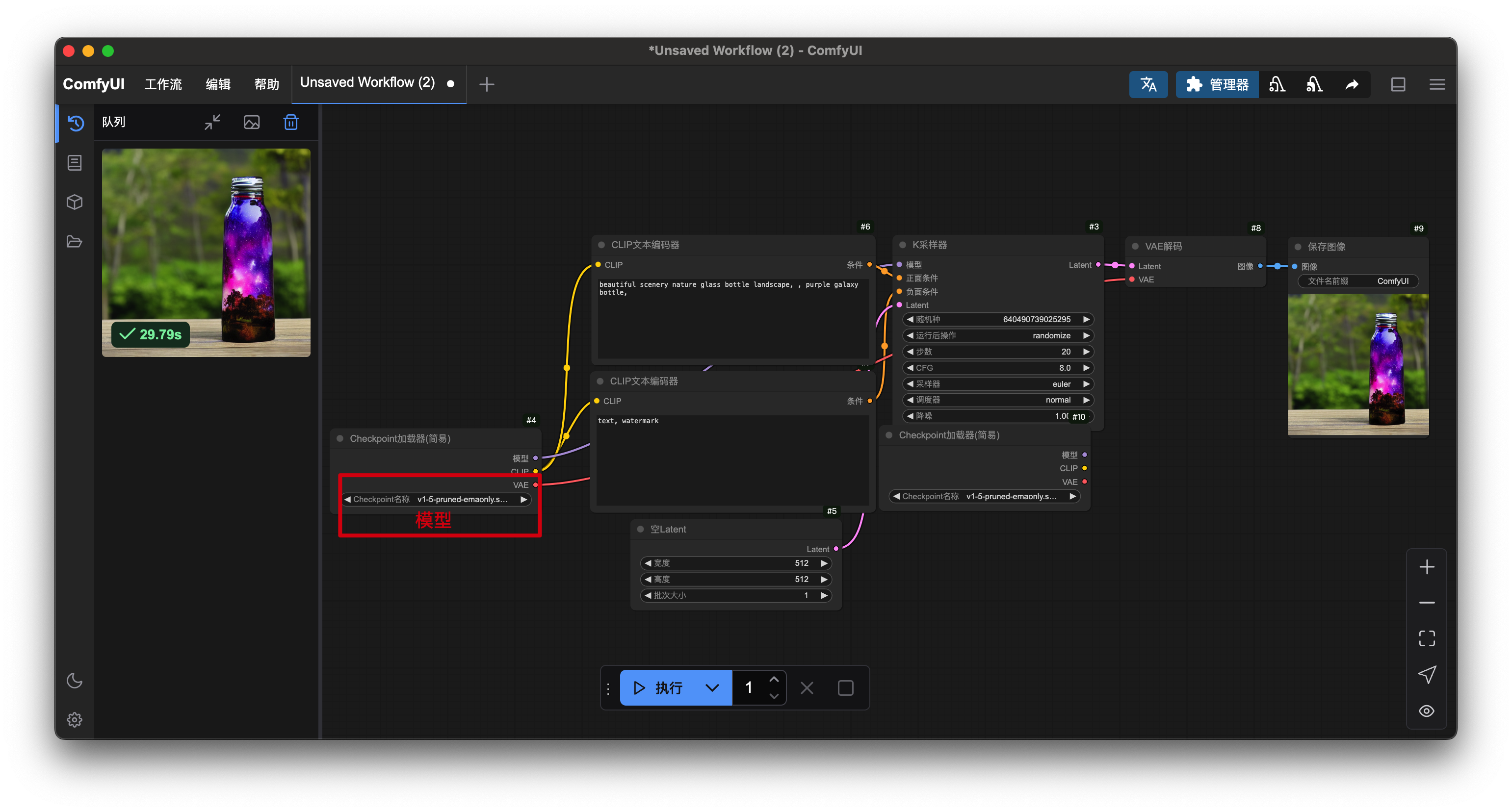Toggle dark theme moon icon
The height and width of the screenshot is (812, 1512).
[75, 681]
